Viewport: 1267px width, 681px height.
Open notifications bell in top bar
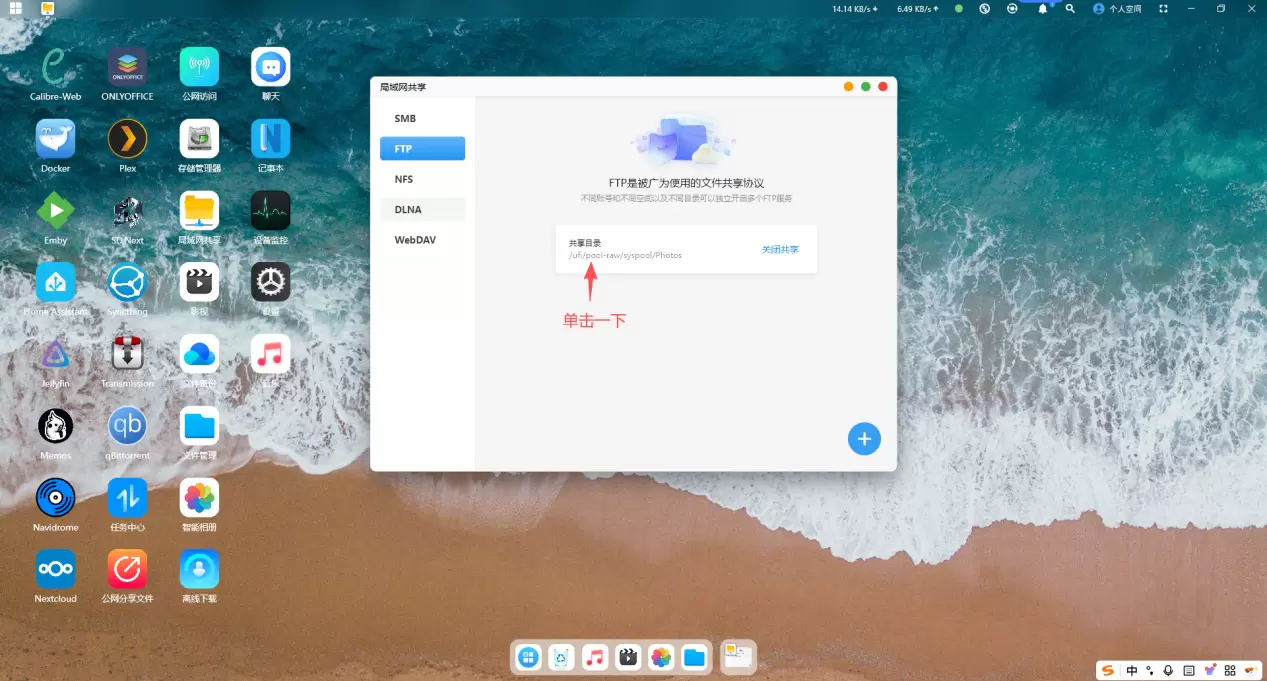(x=1042, y=8)
